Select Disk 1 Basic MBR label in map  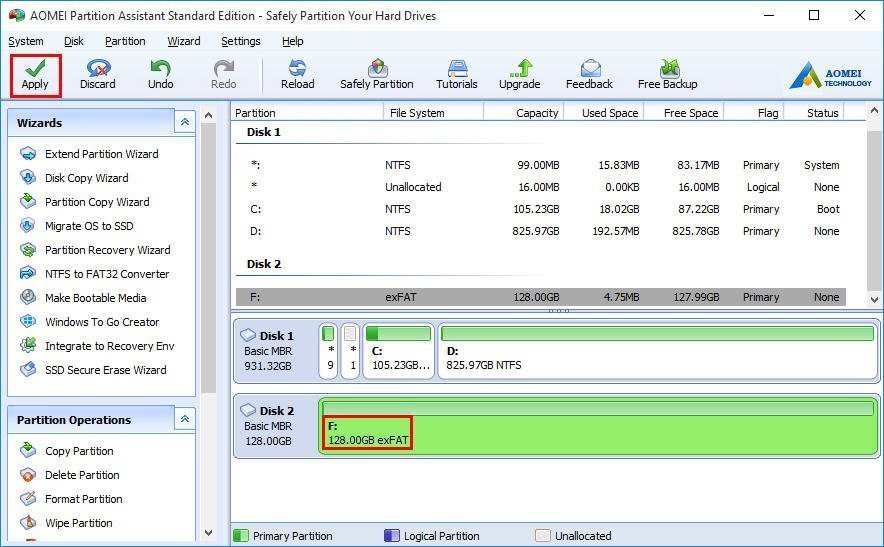(x=276, y=351)
